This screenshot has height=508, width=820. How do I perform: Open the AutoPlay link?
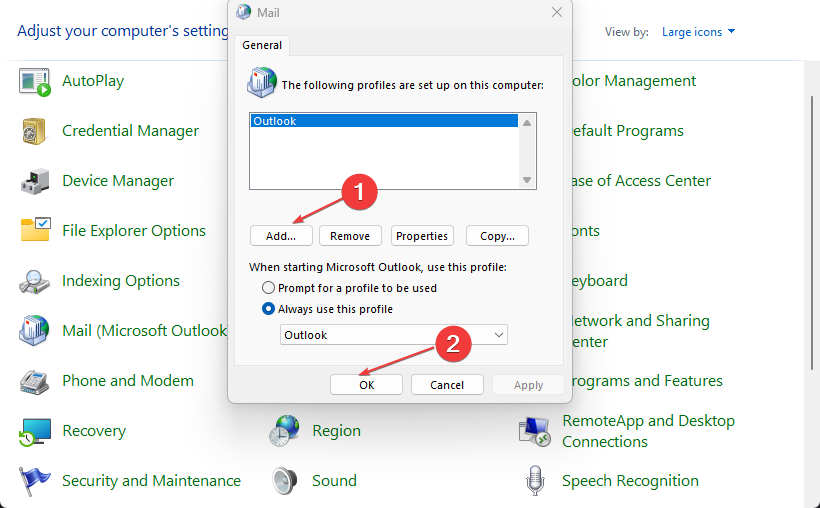coord(93,81)
